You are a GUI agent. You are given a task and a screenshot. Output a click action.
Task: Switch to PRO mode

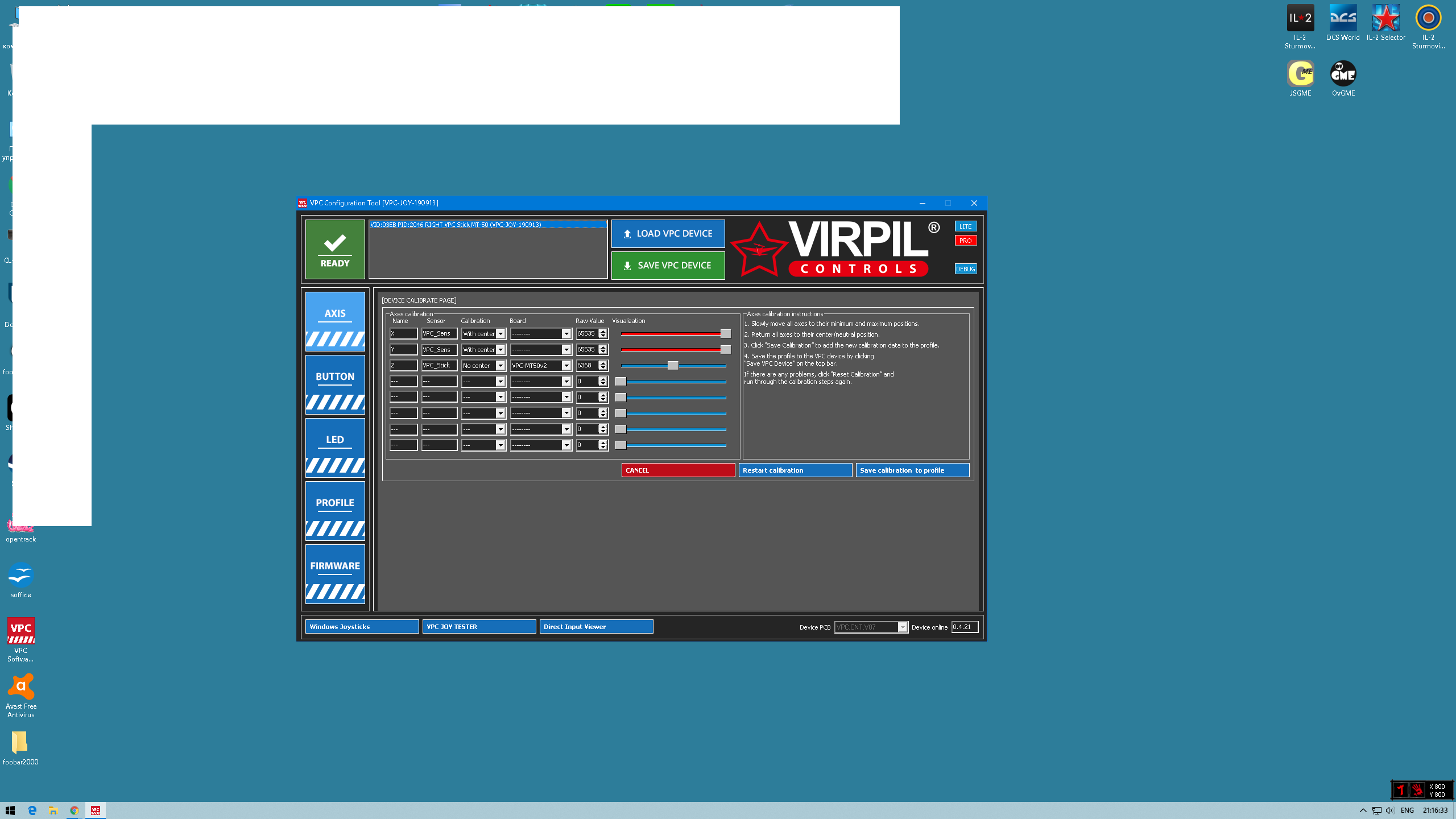(966, 241)
